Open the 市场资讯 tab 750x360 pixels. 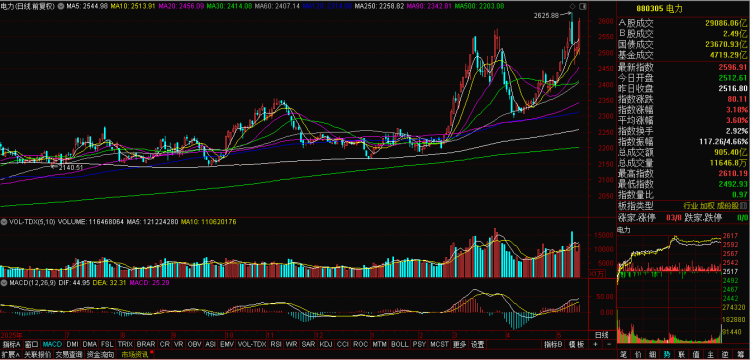pyautogui.click(x=135, y=355)
